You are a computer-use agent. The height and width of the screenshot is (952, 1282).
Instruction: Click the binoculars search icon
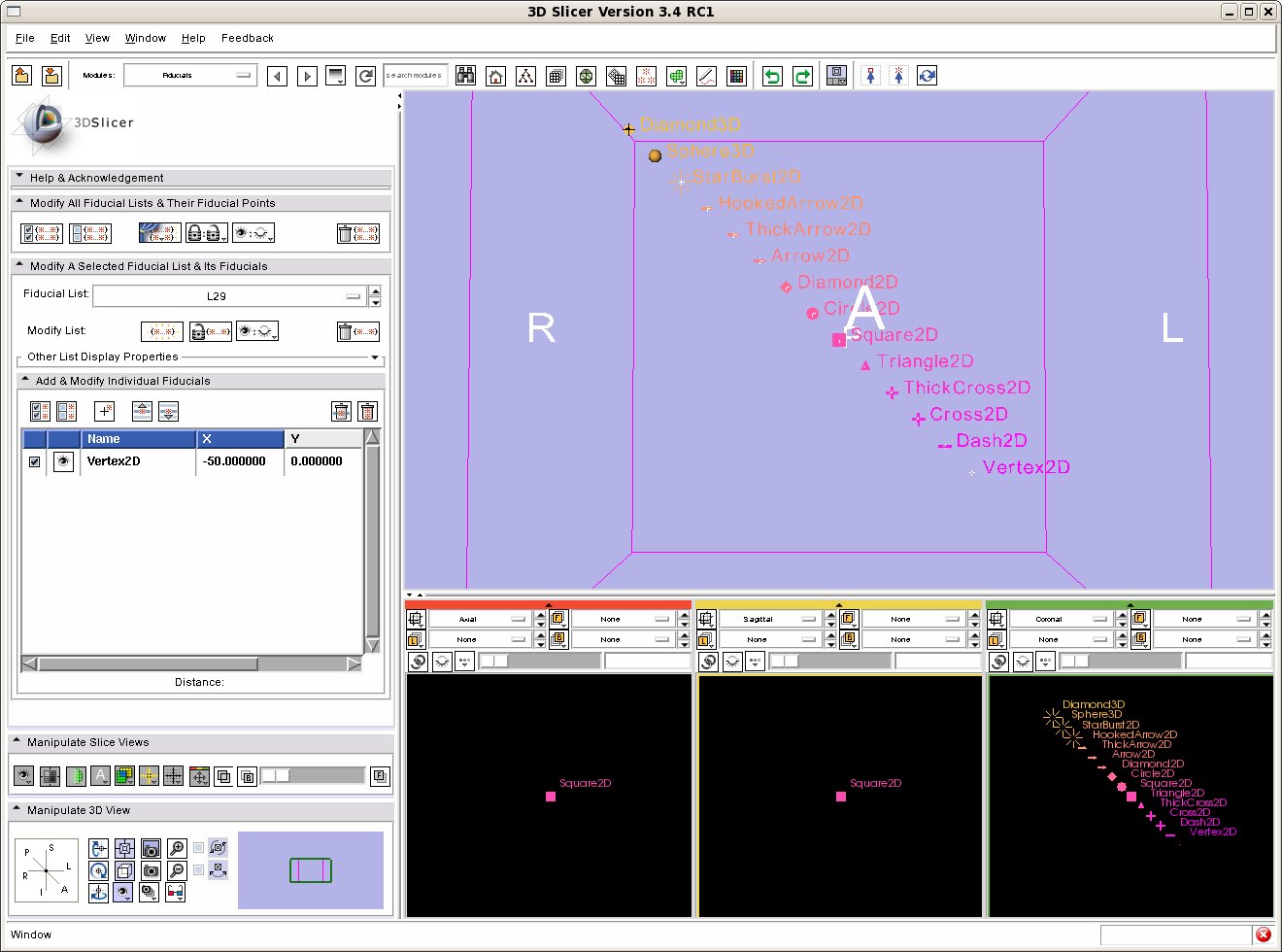point(466,76)
